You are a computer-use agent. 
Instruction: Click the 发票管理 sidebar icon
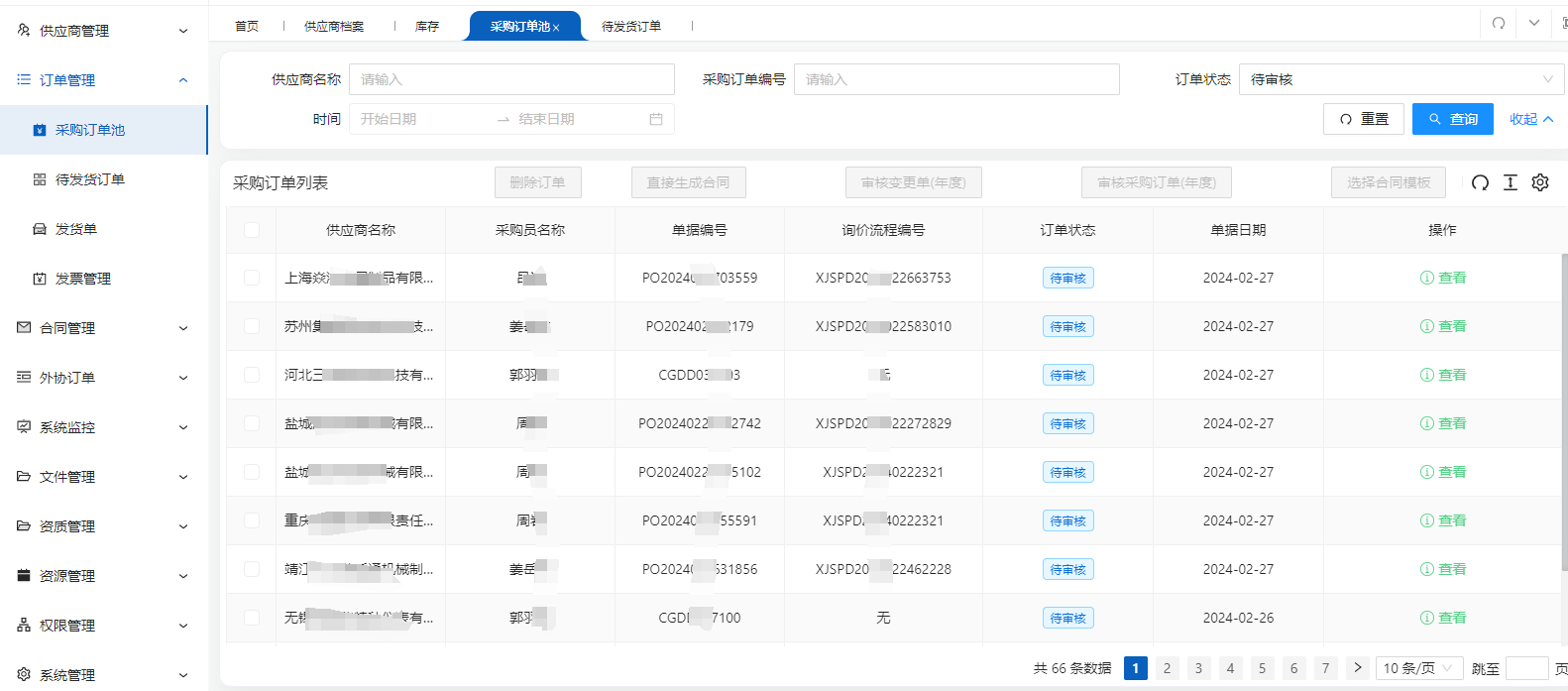click(x=40, y=279)
